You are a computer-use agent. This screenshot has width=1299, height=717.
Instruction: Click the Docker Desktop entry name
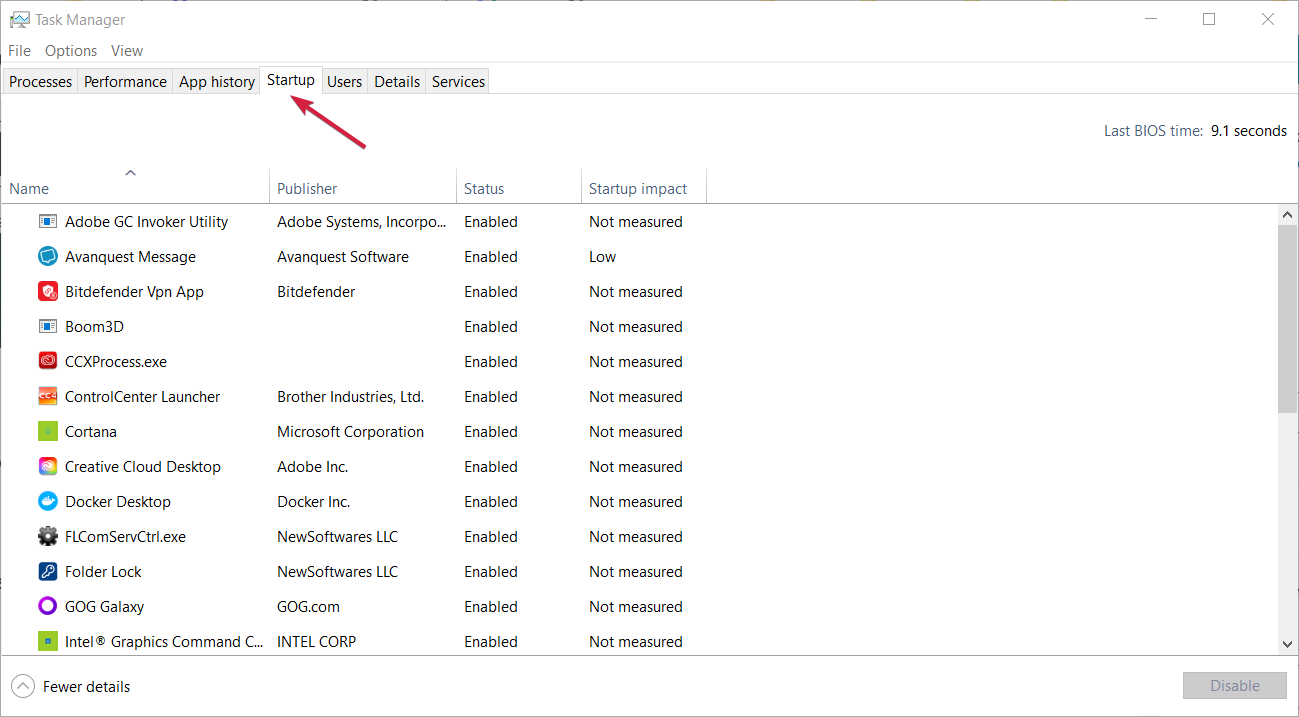118,502
